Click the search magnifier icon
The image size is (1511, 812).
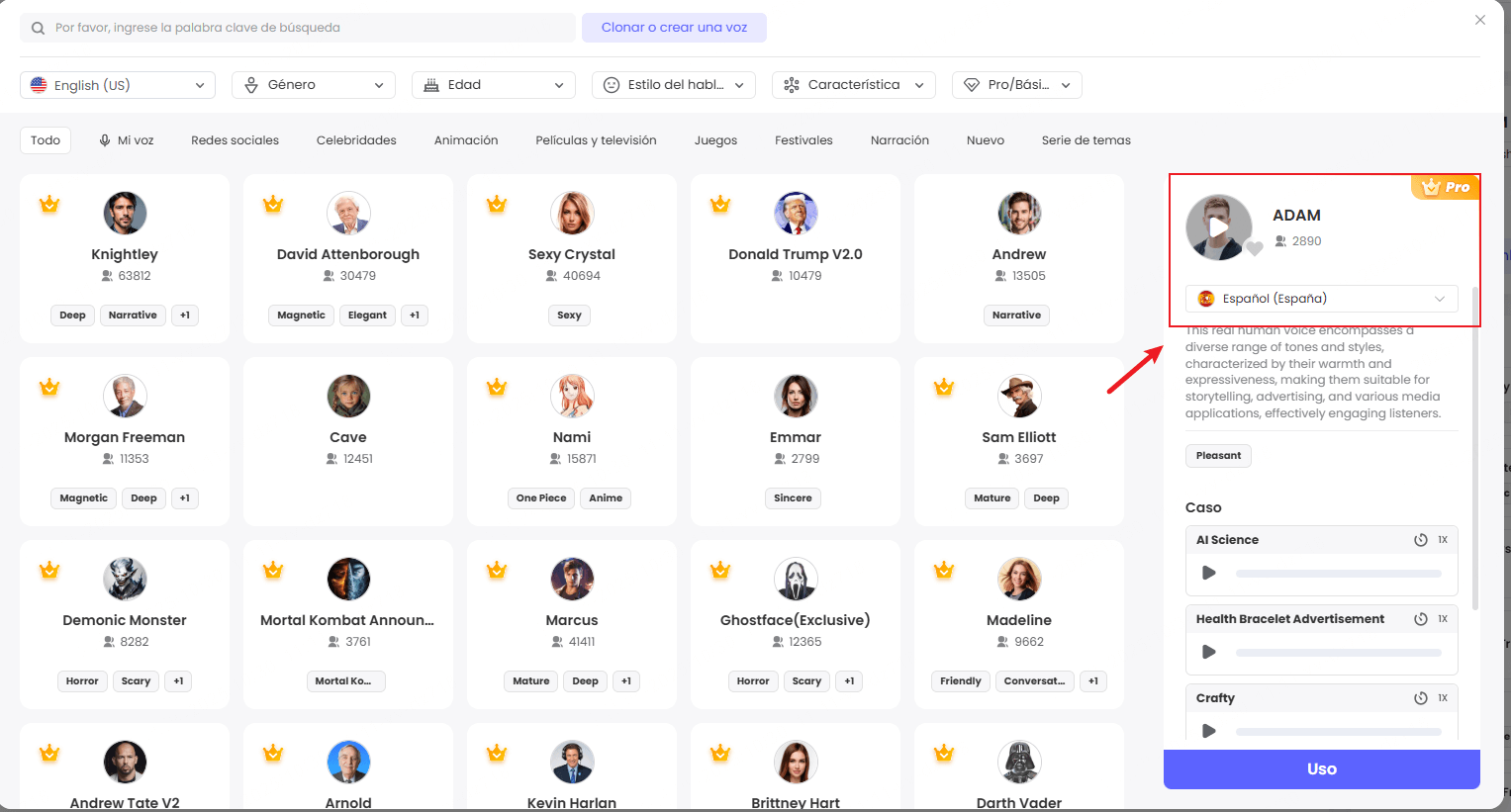[38, 29]
